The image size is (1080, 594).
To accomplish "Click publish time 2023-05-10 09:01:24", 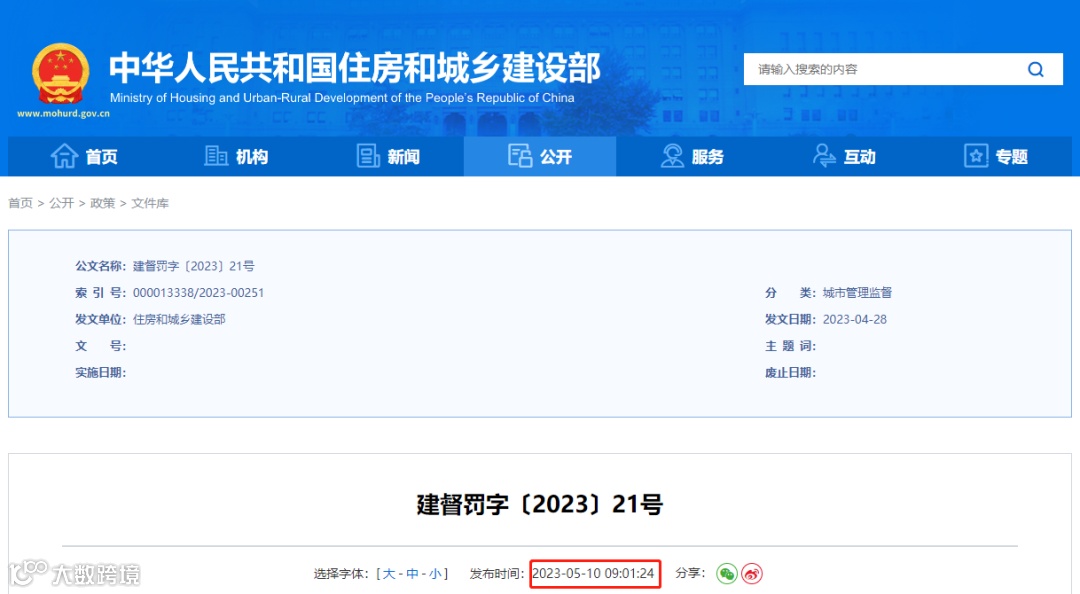I will (594, 573).
